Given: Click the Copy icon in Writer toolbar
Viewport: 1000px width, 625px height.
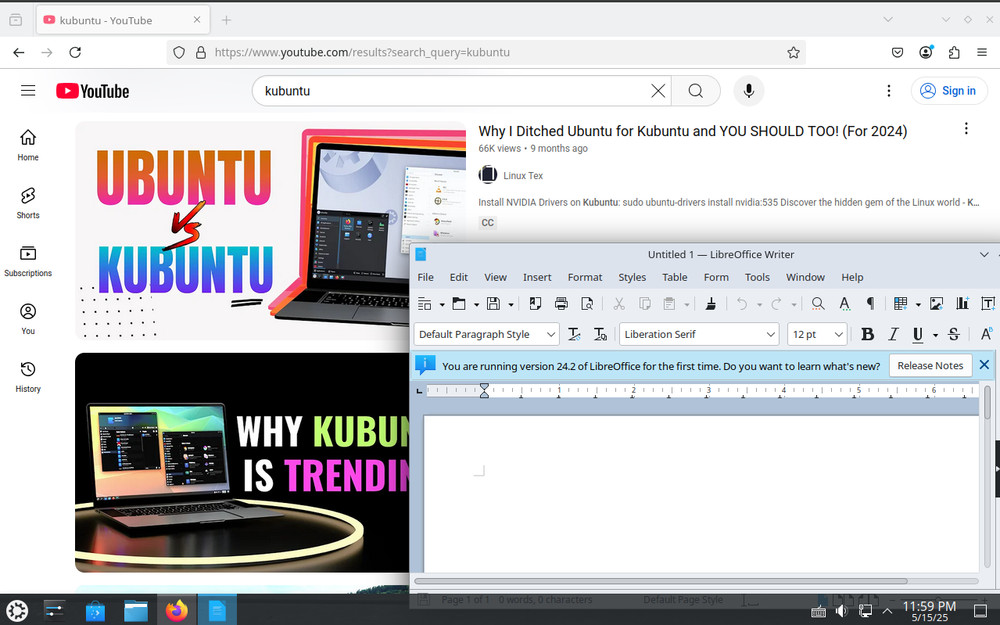Looking at the screenshot, I should click(x=645, y=304).
